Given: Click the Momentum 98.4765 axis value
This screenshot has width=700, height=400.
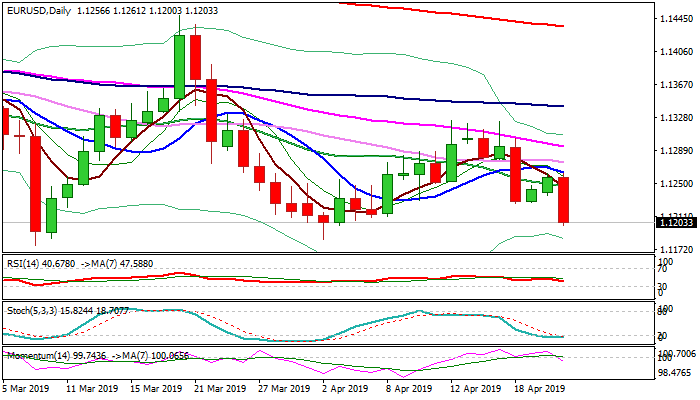Looking at the screenshot, I should click(x=677, y=372).
